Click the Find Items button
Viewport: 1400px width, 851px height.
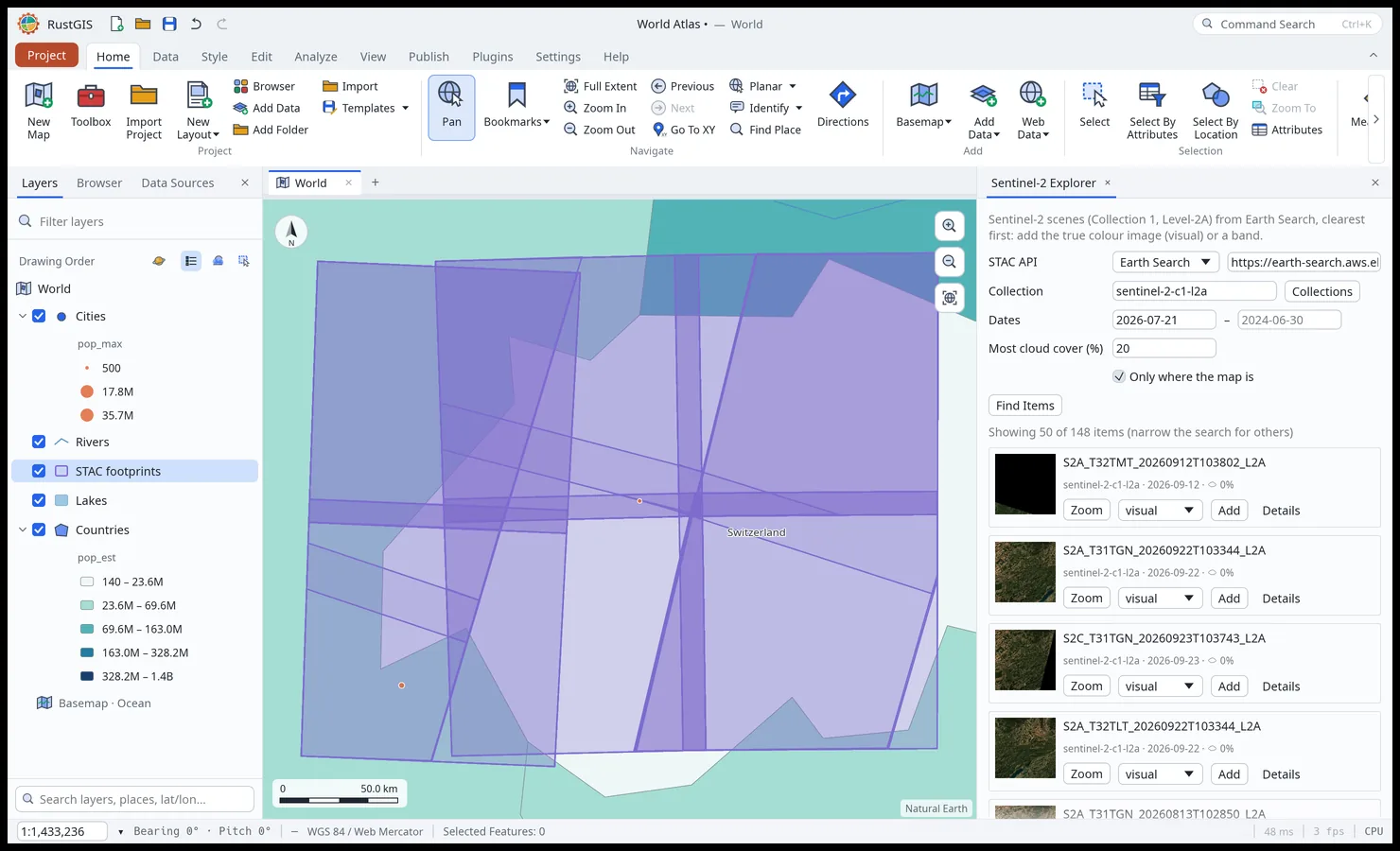(1025, 406)
